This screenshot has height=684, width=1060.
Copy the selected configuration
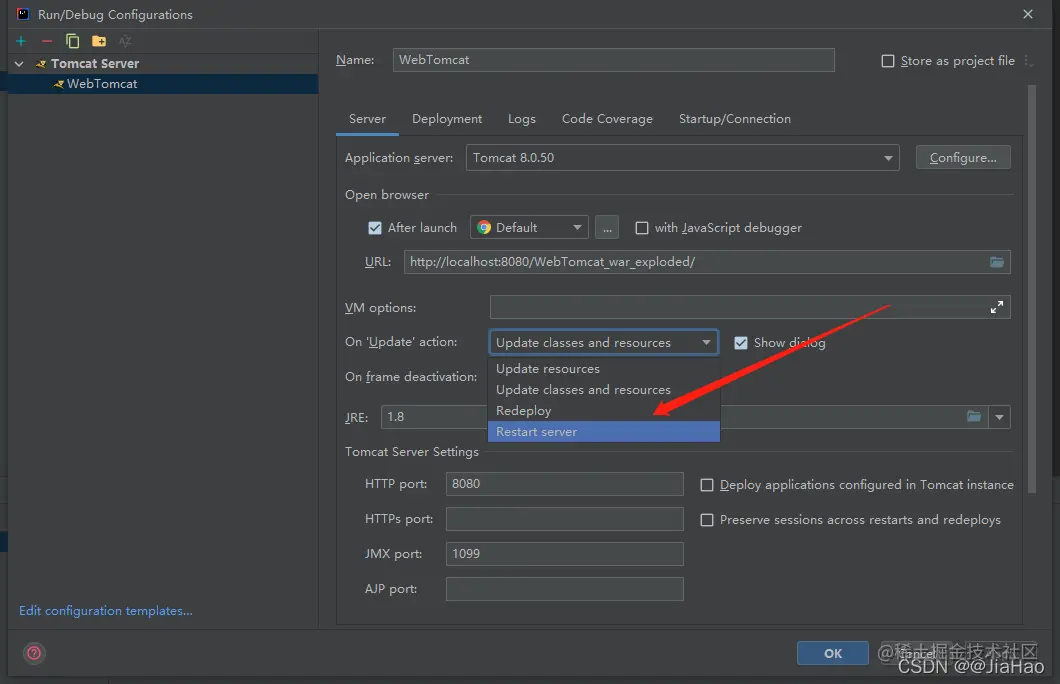pyautogui.click(x=72, y=41)
